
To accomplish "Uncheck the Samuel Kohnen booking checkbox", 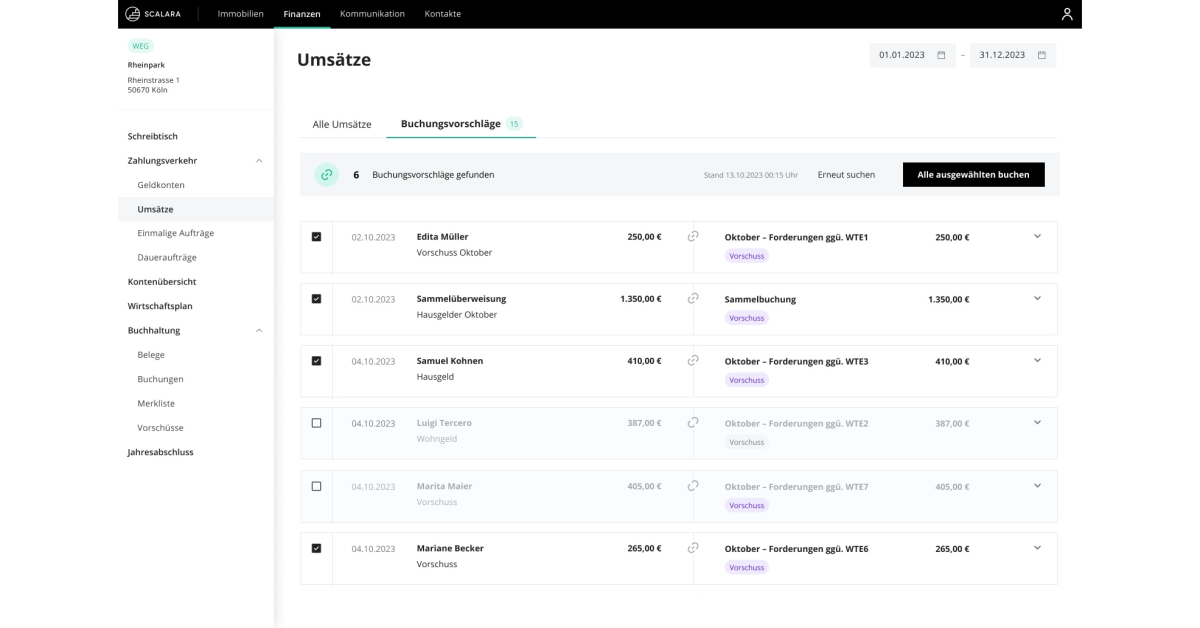I will point(316,361).
